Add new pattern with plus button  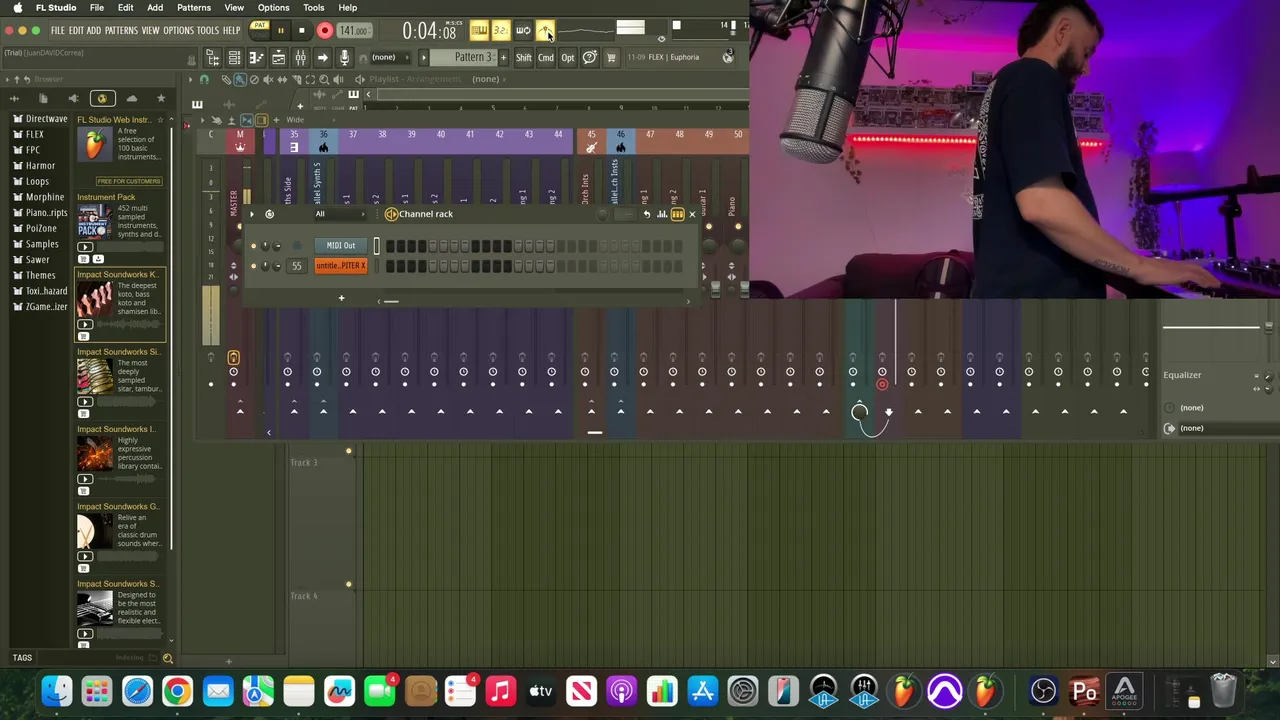click(503, 57)
